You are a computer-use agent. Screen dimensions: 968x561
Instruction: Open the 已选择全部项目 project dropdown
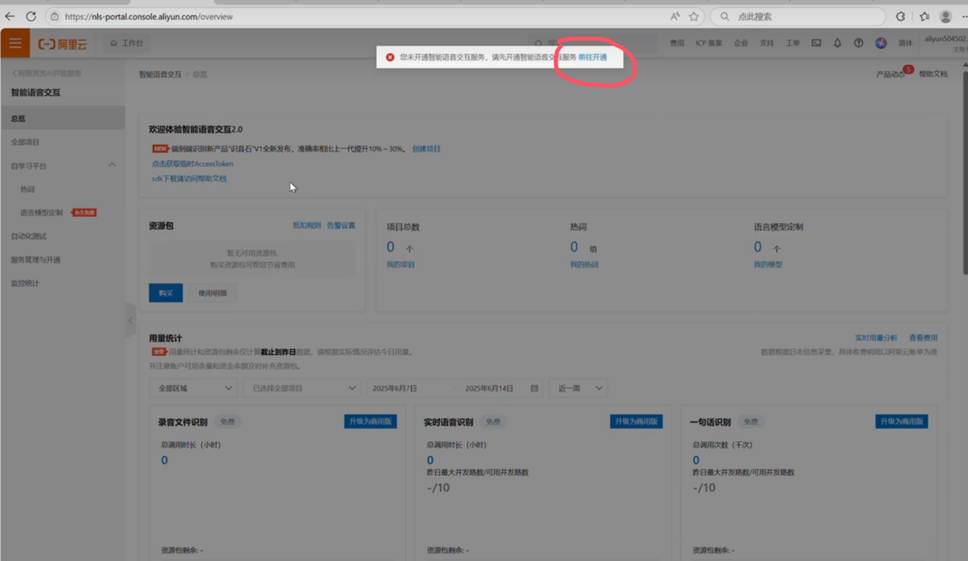[x=304, y=387]
